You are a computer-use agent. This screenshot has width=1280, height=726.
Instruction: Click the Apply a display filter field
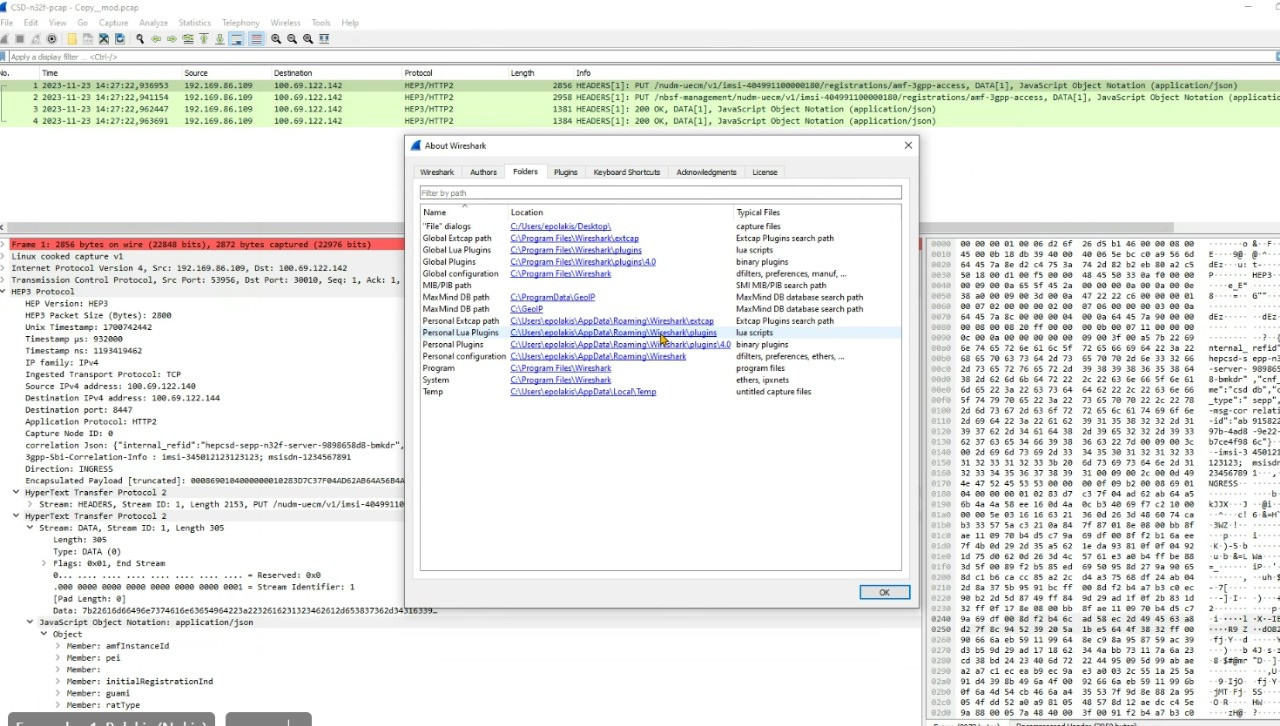pos(640,57)
